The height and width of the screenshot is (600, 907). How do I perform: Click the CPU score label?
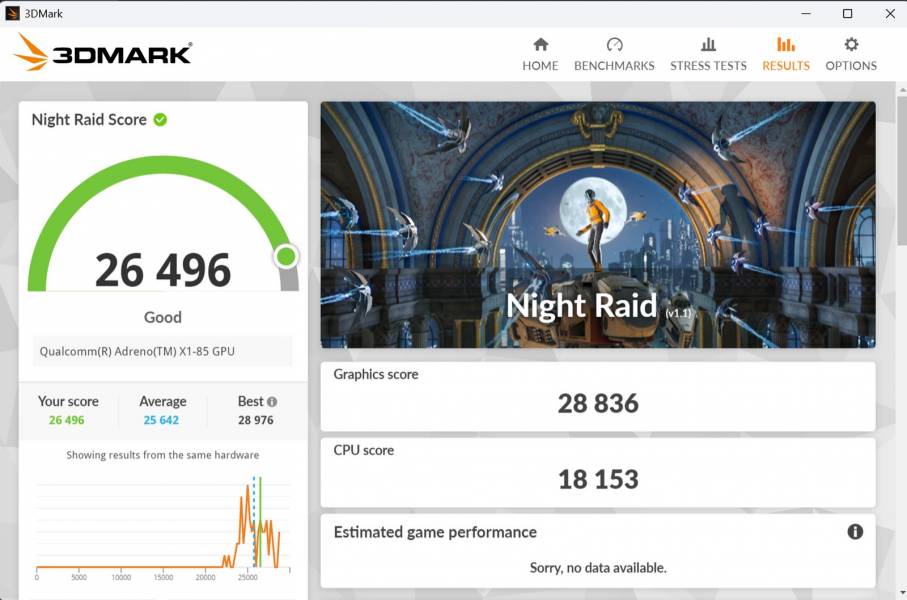pyautogui.click(x=364, y=450)
